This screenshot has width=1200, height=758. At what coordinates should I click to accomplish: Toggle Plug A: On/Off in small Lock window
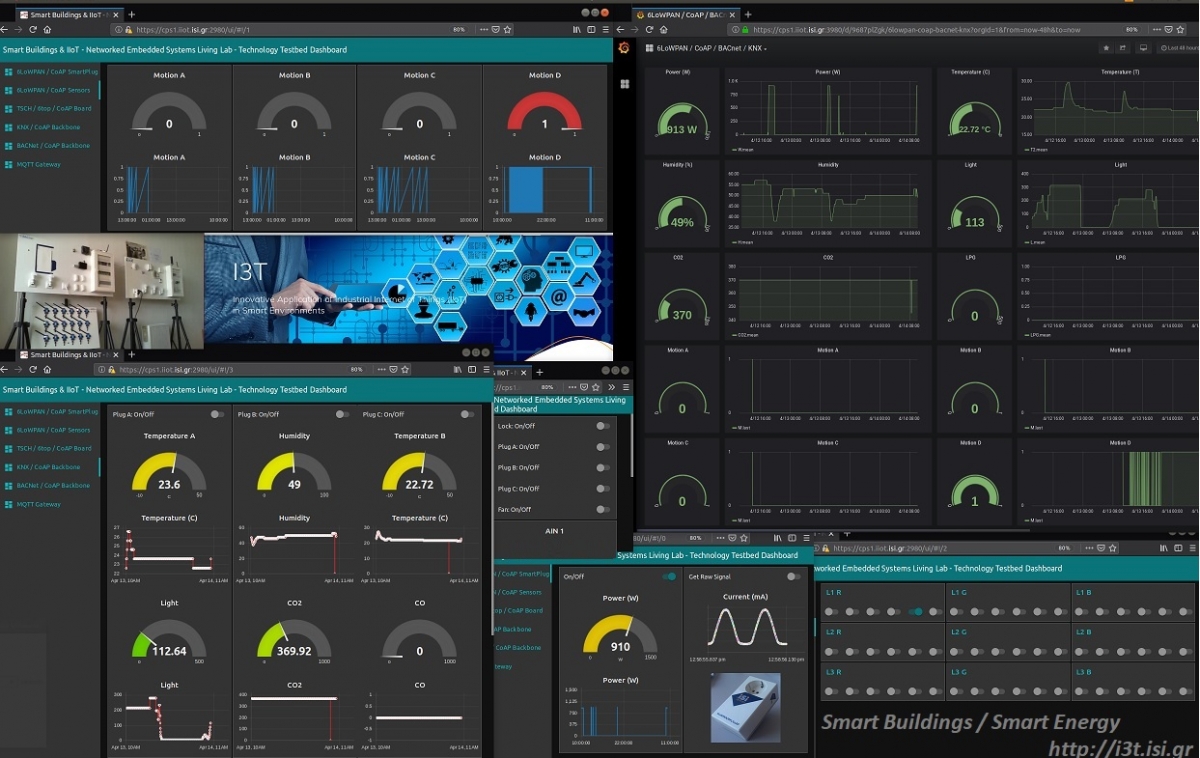click(603, 447)
